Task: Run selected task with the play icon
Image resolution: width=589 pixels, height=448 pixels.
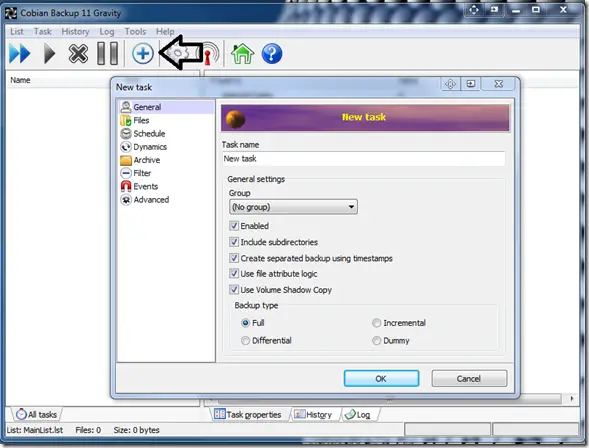Action: [49, 54]
